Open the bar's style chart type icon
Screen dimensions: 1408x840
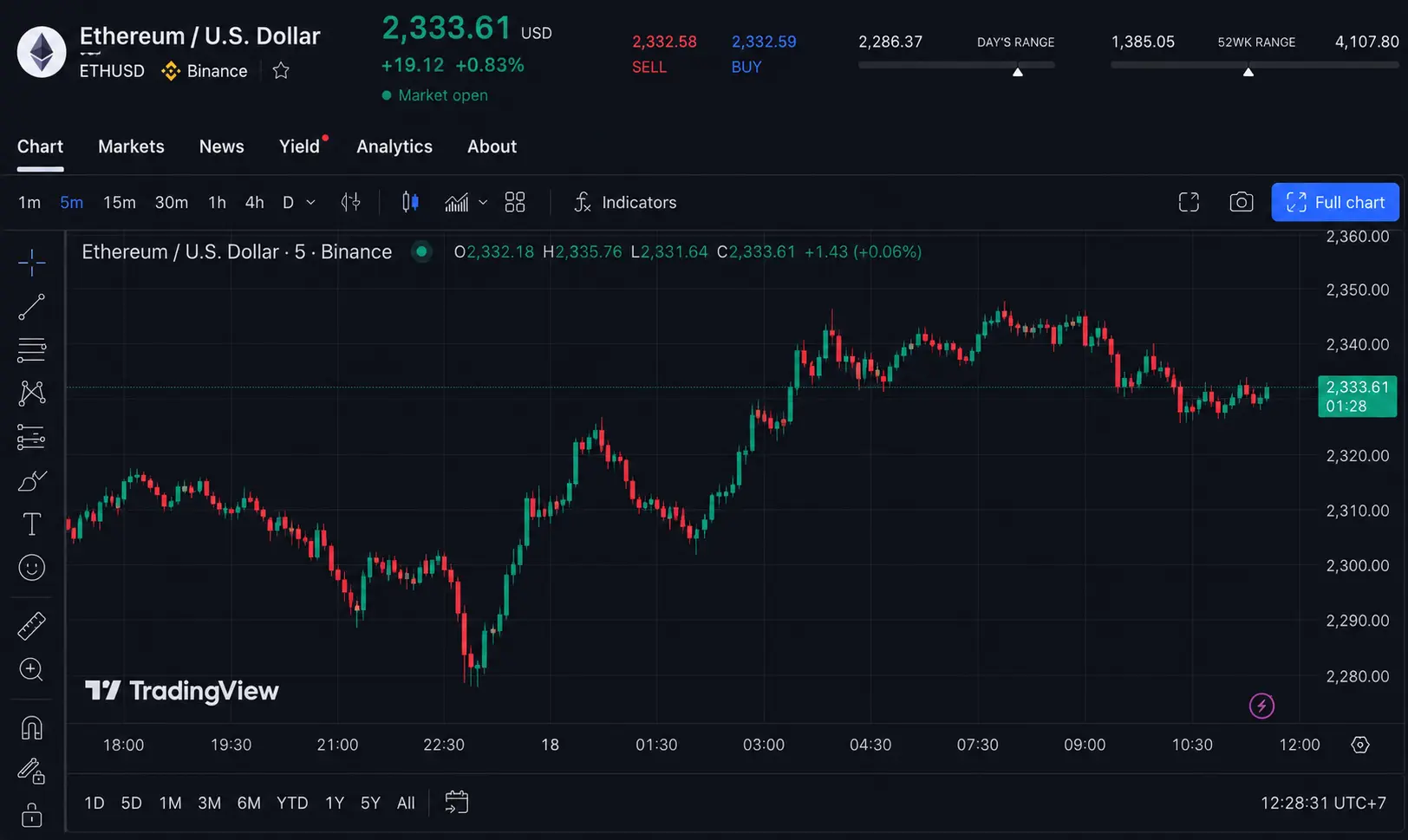350,202
